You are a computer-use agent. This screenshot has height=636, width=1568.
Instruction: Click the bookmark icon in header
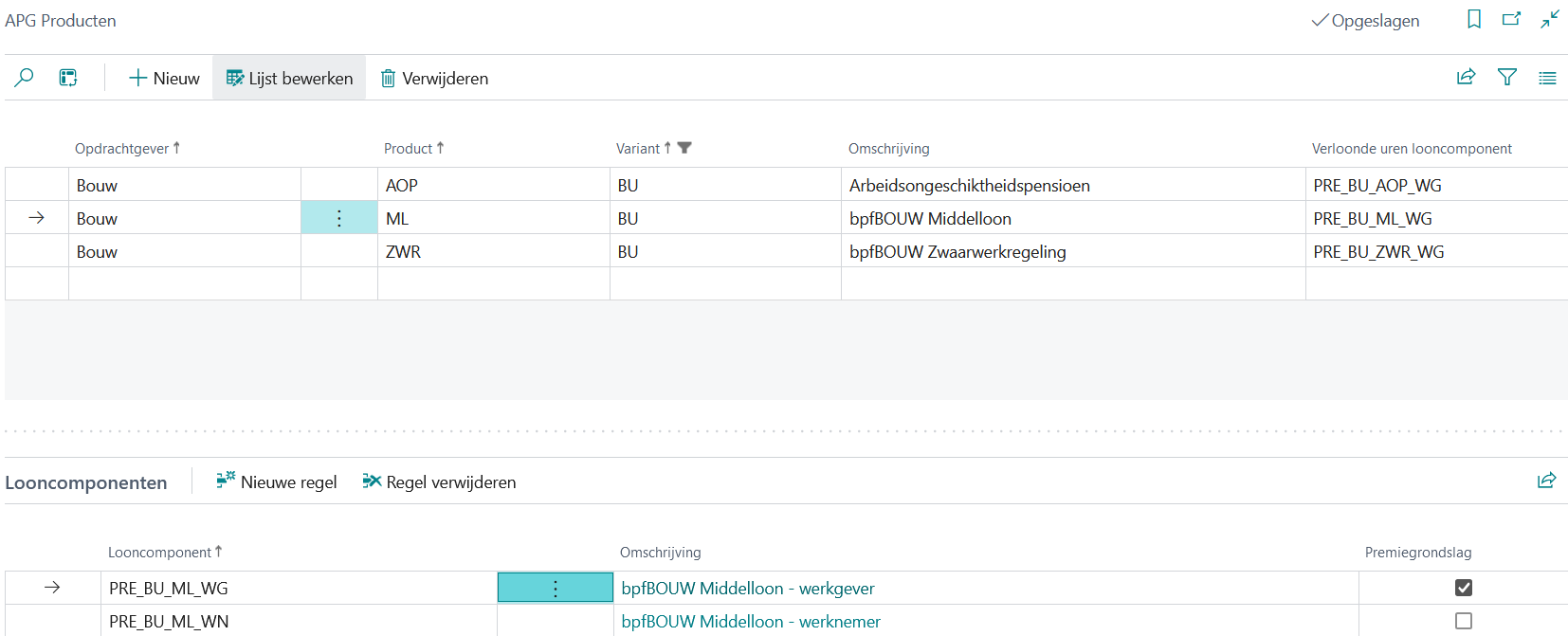(1473, 20)
